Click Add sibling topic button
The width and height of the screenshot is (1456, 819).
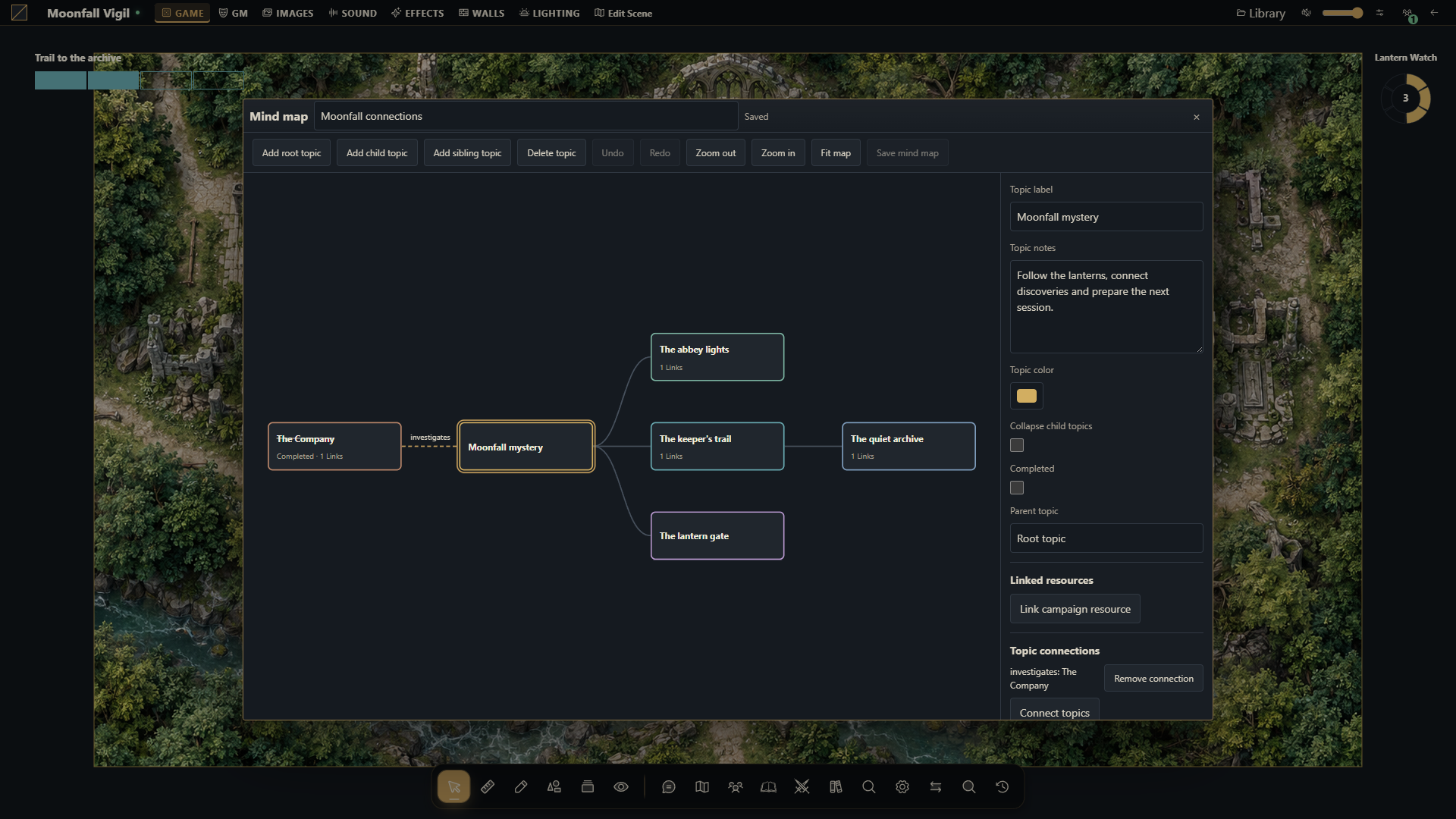[x=467, y=153]
